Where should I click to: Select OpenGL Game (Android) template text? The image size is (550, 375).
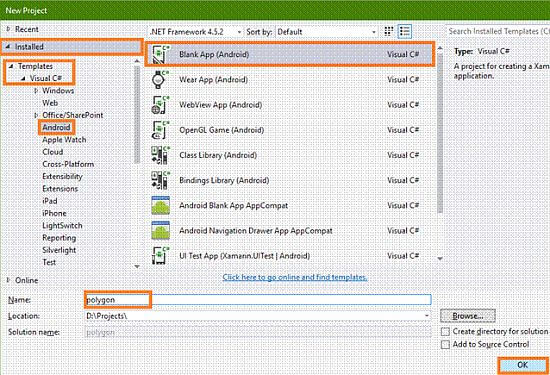click(221, 130)
